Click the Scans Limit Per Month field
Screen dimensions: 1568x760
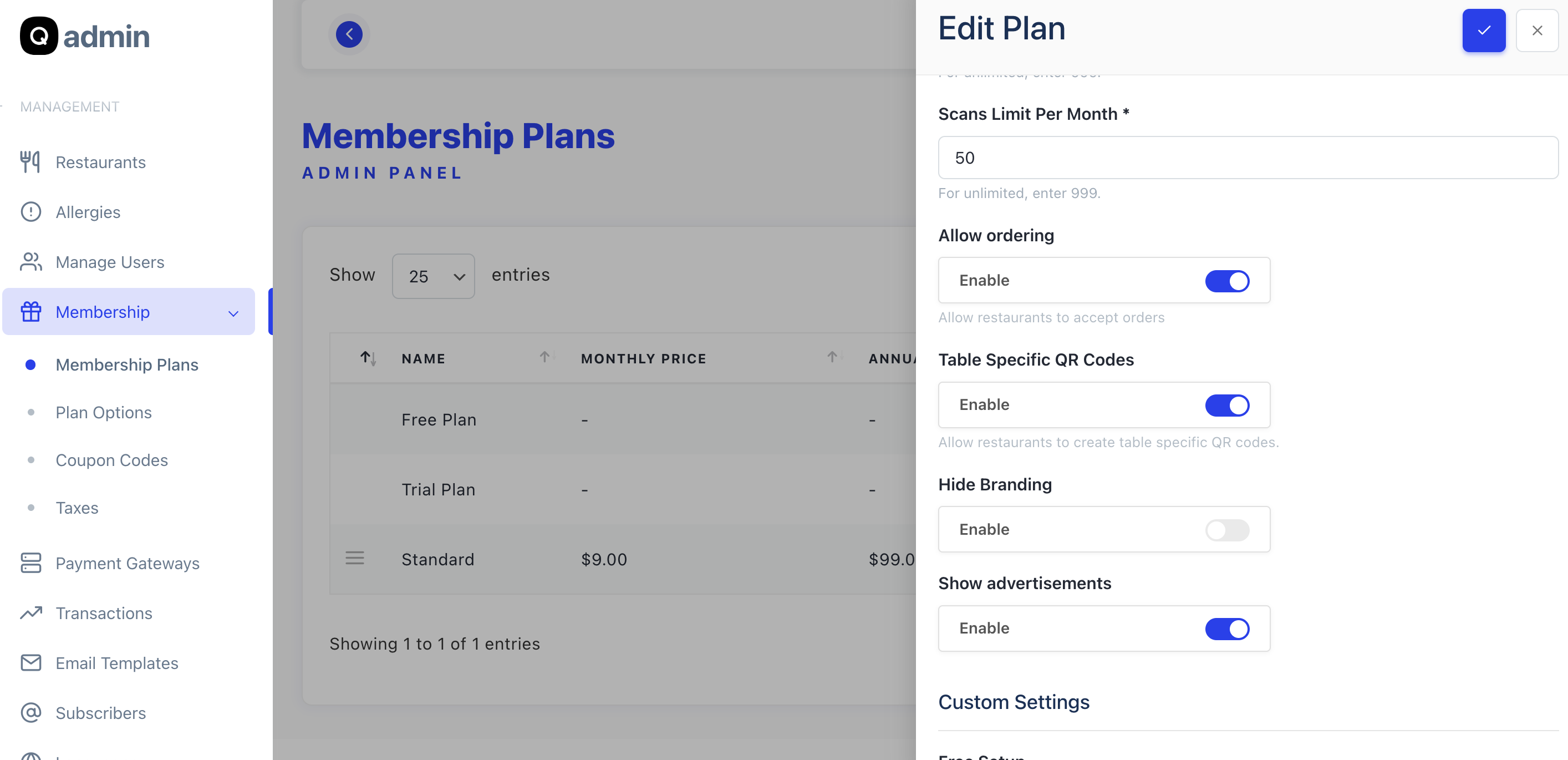tap(1248, 158)
